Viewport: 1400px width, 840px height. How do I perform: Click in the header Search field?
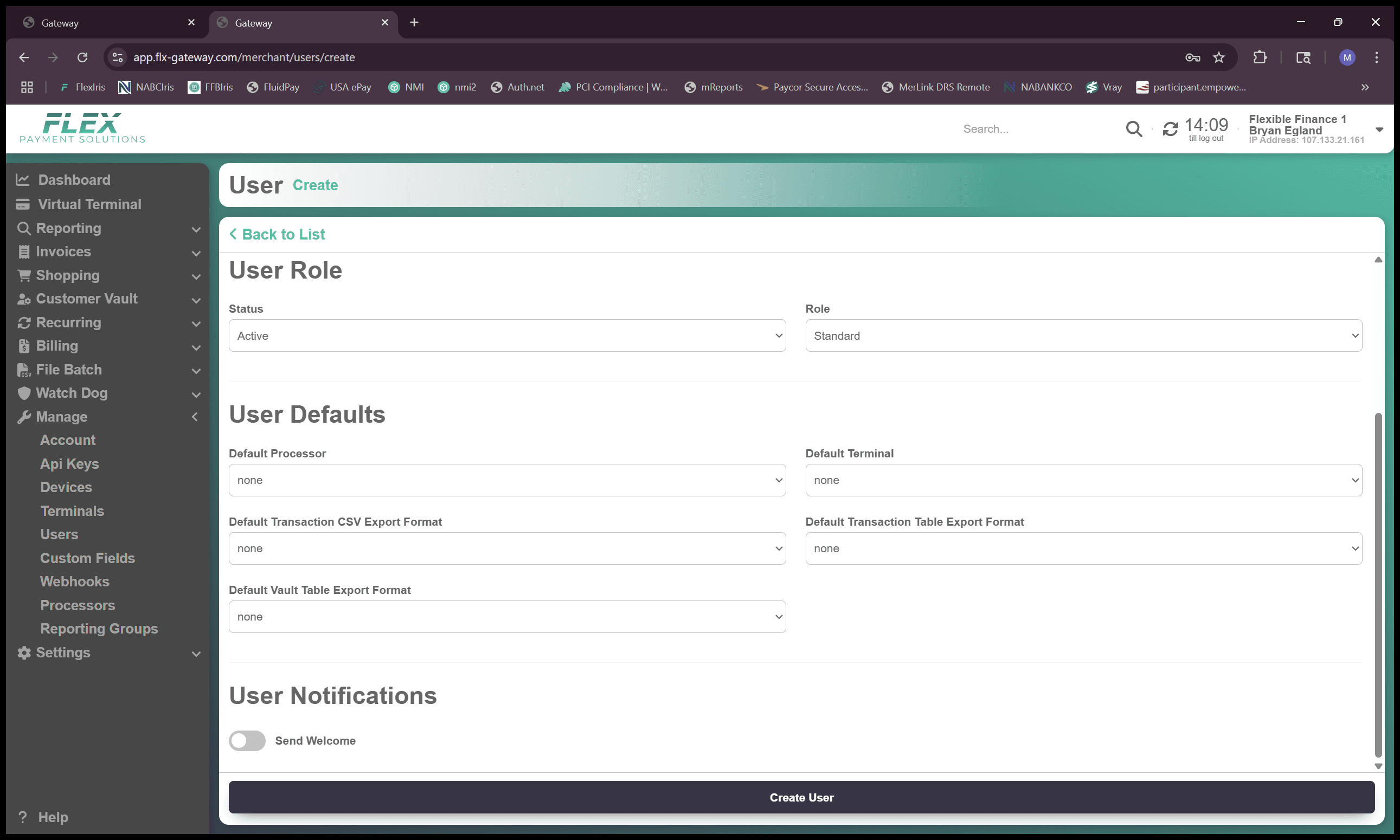click(x=1039, y=129)
